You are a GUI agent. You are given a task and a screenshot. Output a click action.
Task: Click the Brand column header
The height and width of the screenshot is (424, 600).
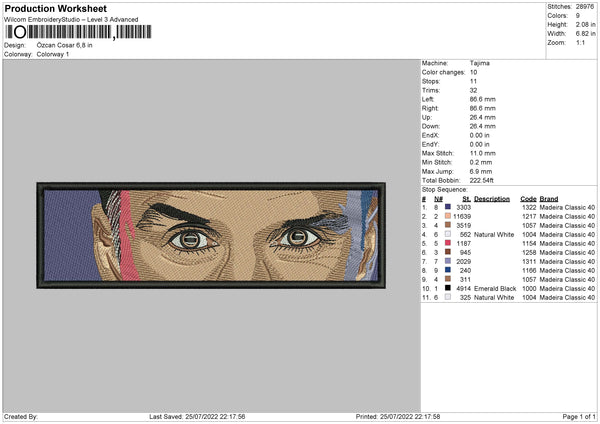[x=549, y=199]
